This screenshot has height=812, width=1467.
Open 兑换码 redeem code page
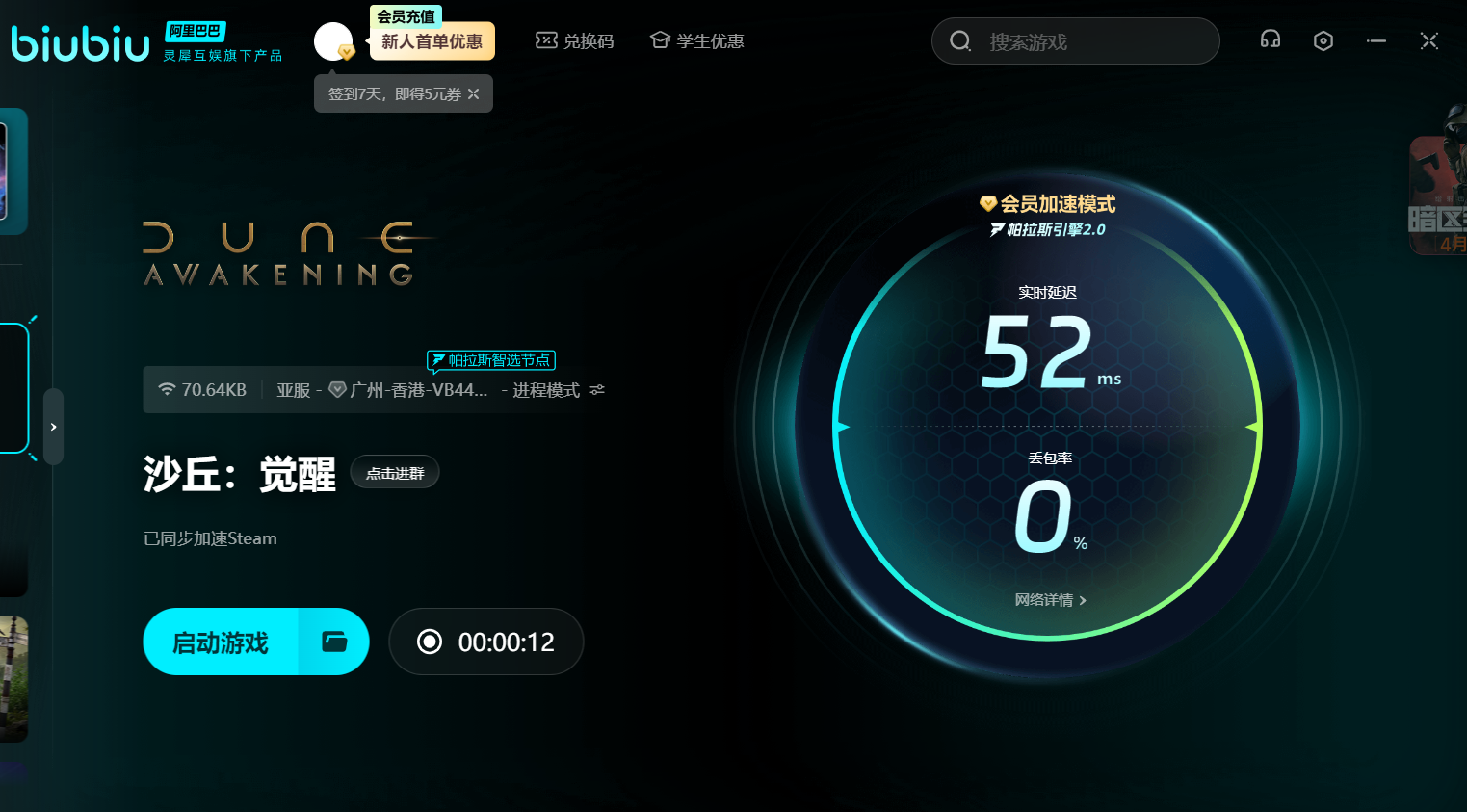[575, 41]
